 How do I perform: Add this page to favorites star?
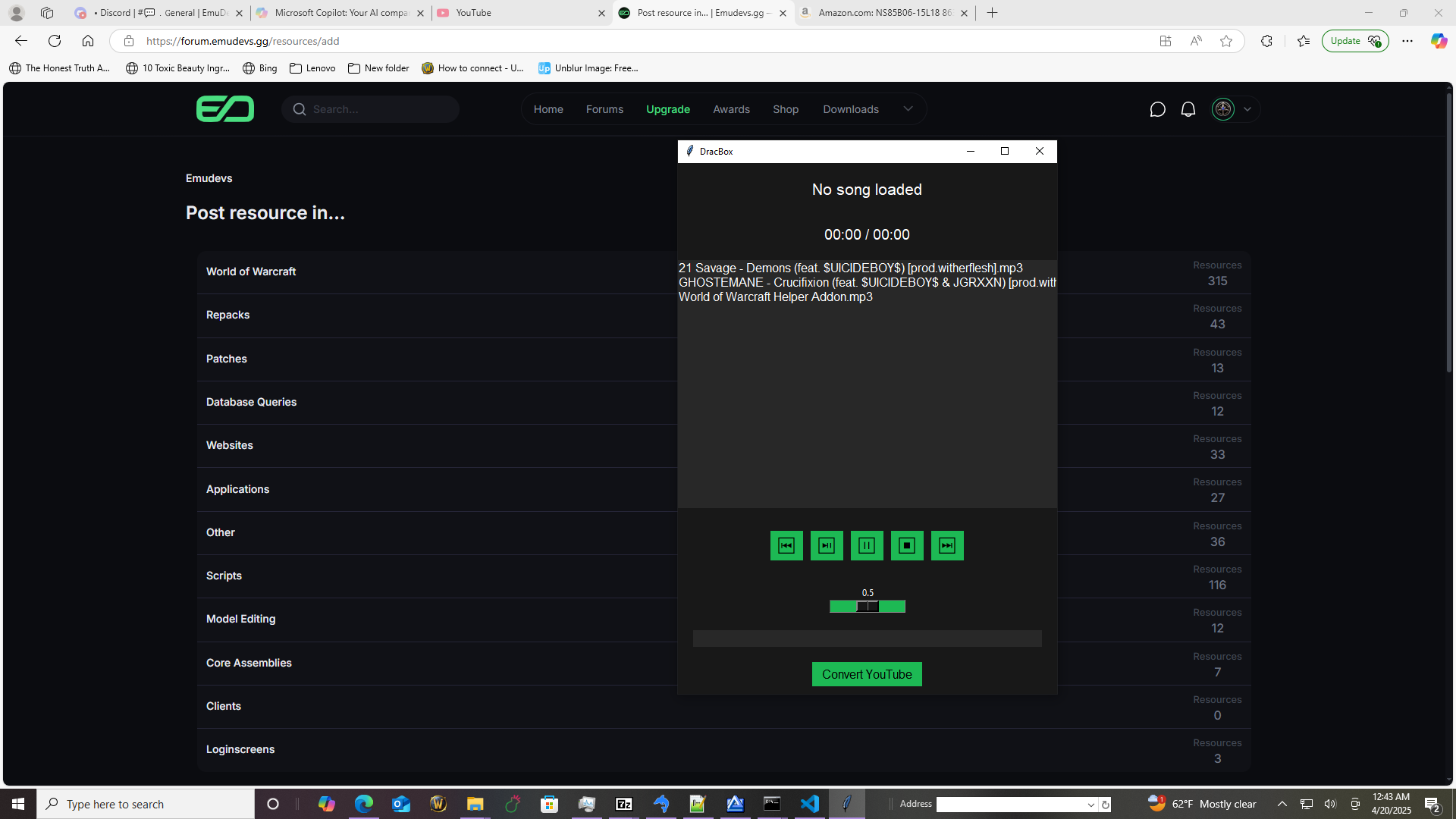(x=1226, y=41)
